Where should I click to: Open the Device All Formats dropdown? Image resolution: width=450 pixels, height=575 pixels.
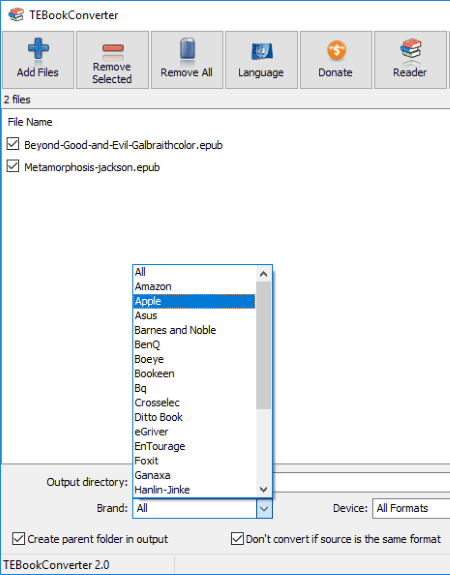pyautogui.click(x=411, y=508)
